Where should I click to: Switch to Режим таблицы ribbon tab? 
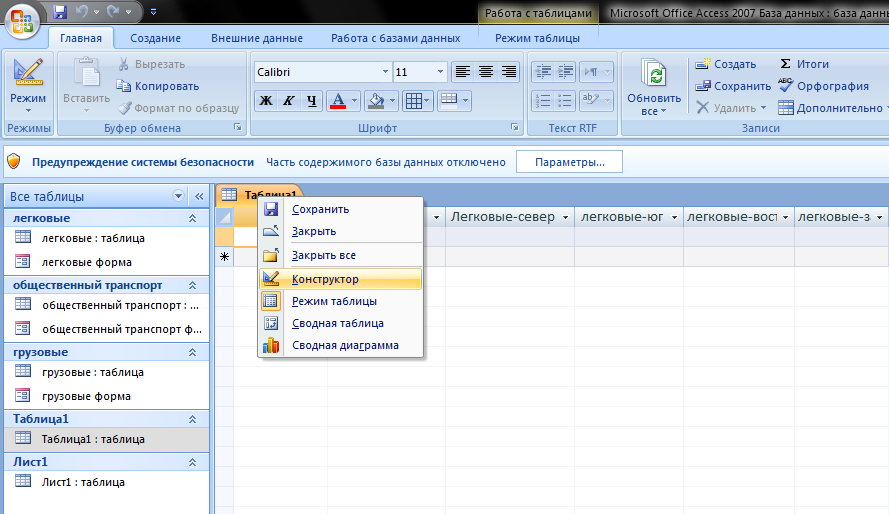click(537, 38)
